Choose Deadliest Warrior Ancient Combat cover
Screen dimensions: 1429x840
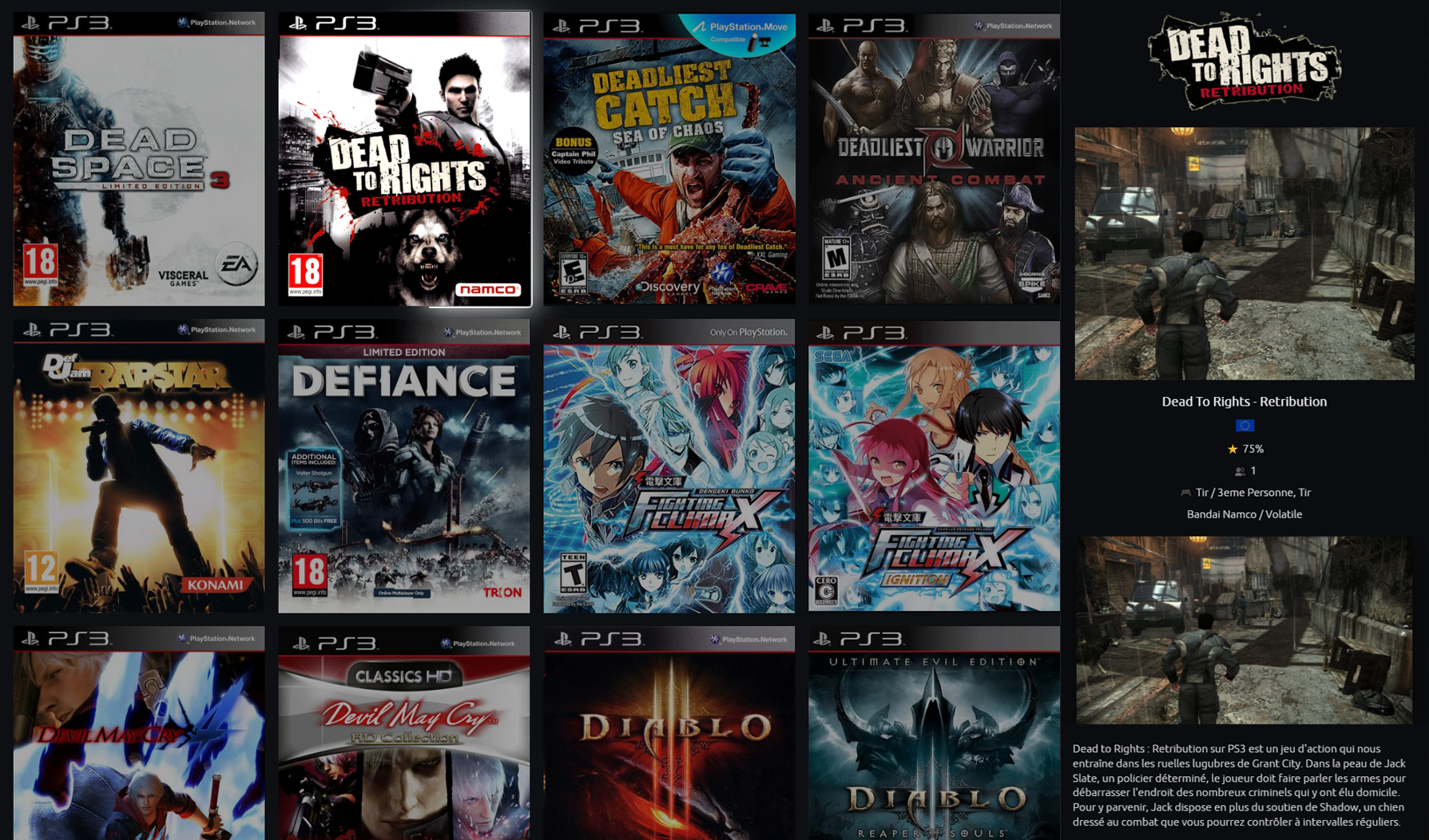[x=934, y=159]
